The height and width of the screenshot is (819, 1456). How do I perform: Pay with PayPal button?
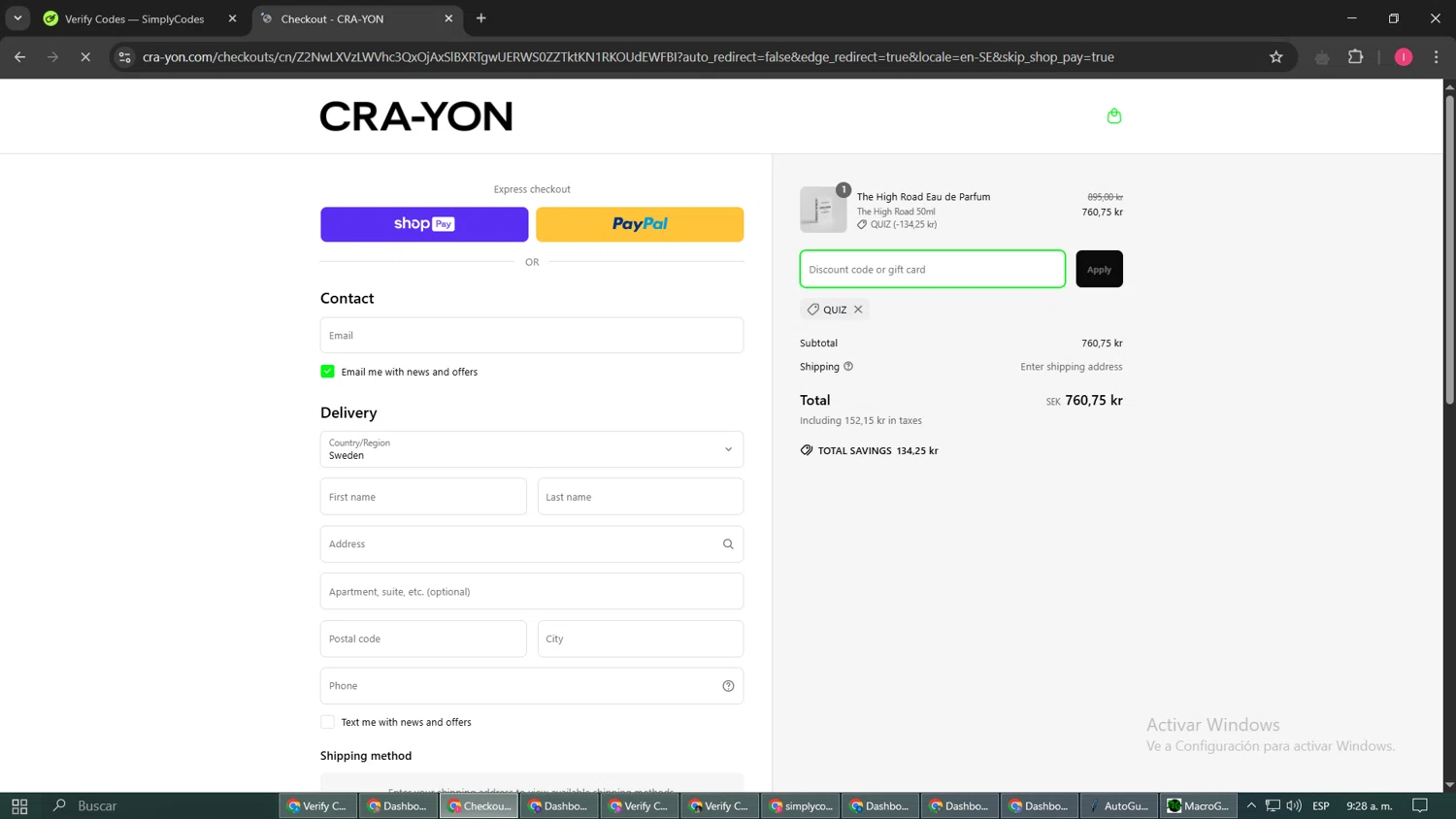640,224
